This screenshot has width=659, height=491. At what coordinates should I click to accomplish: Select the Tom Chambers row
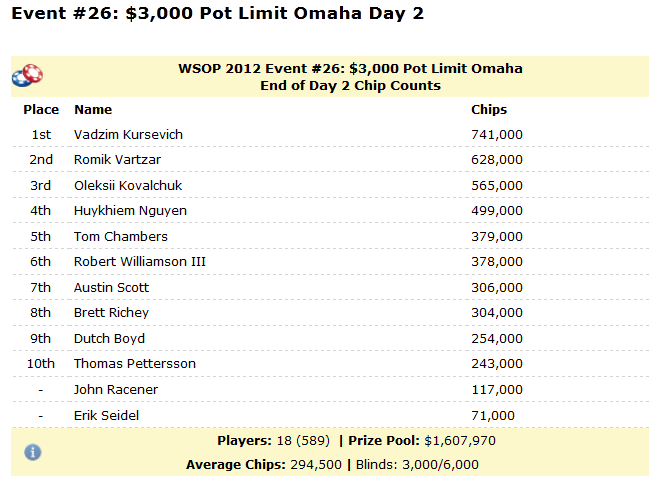tap(330, 236)
